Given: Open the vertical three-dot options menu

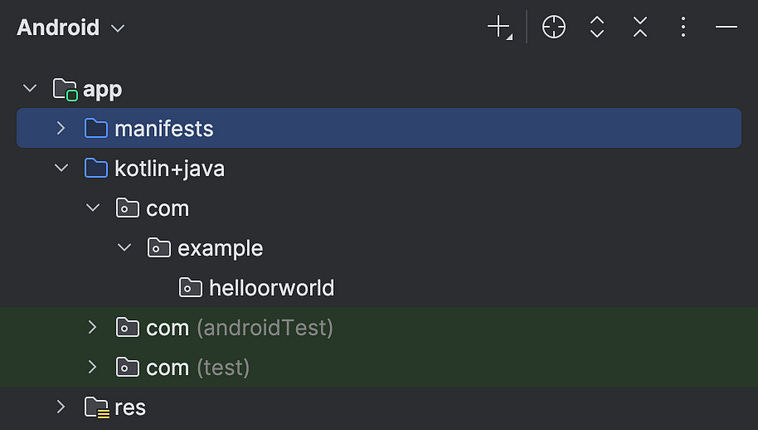Looking at the screenshot, I should point(683,27).
